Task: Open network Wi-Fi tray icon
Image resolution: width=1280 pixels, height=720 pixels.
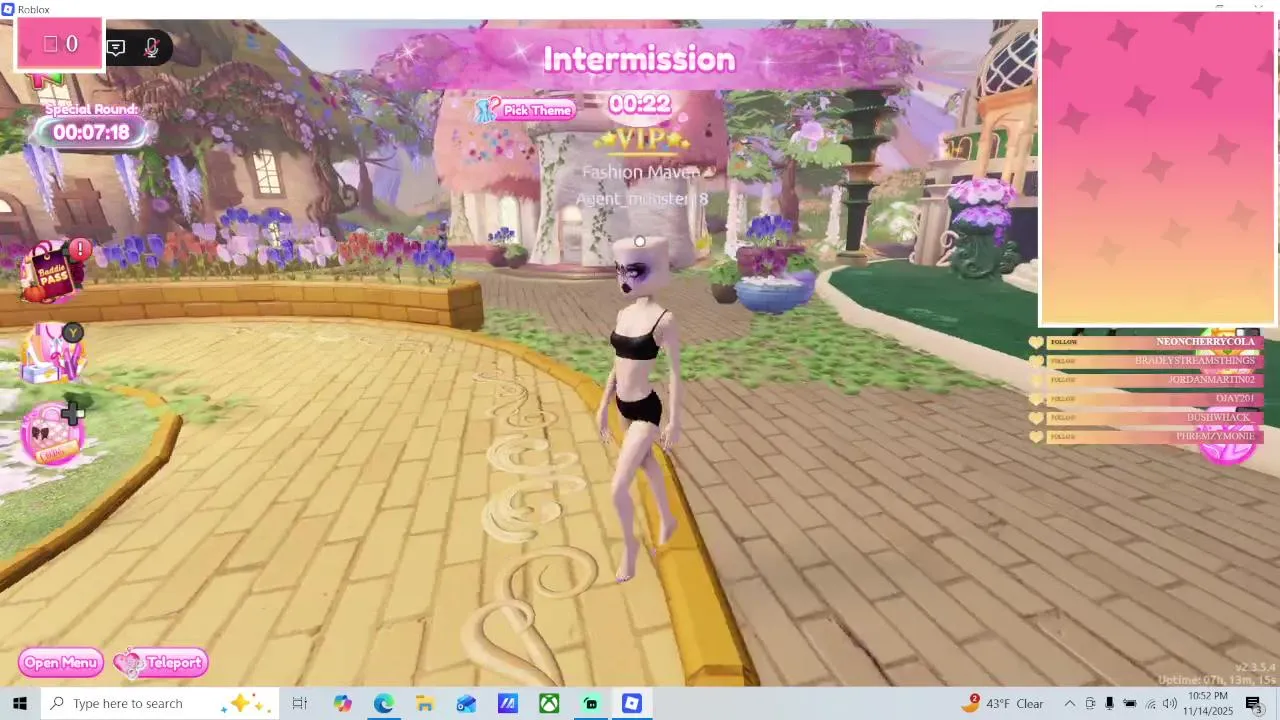Action: [1150, 704]
